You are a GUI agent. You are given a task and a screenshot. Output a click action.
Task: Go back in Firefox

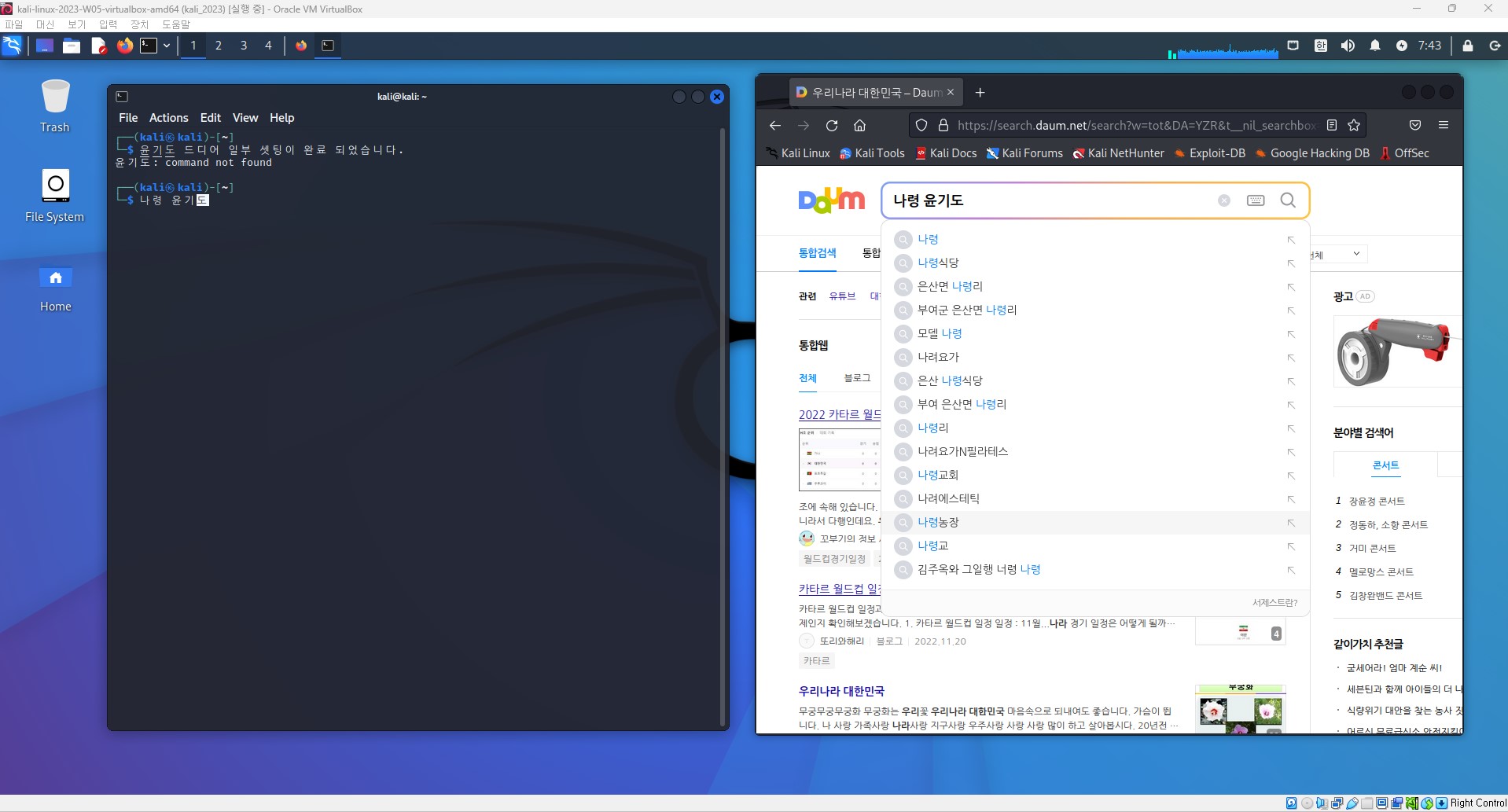tap(775, 125)
